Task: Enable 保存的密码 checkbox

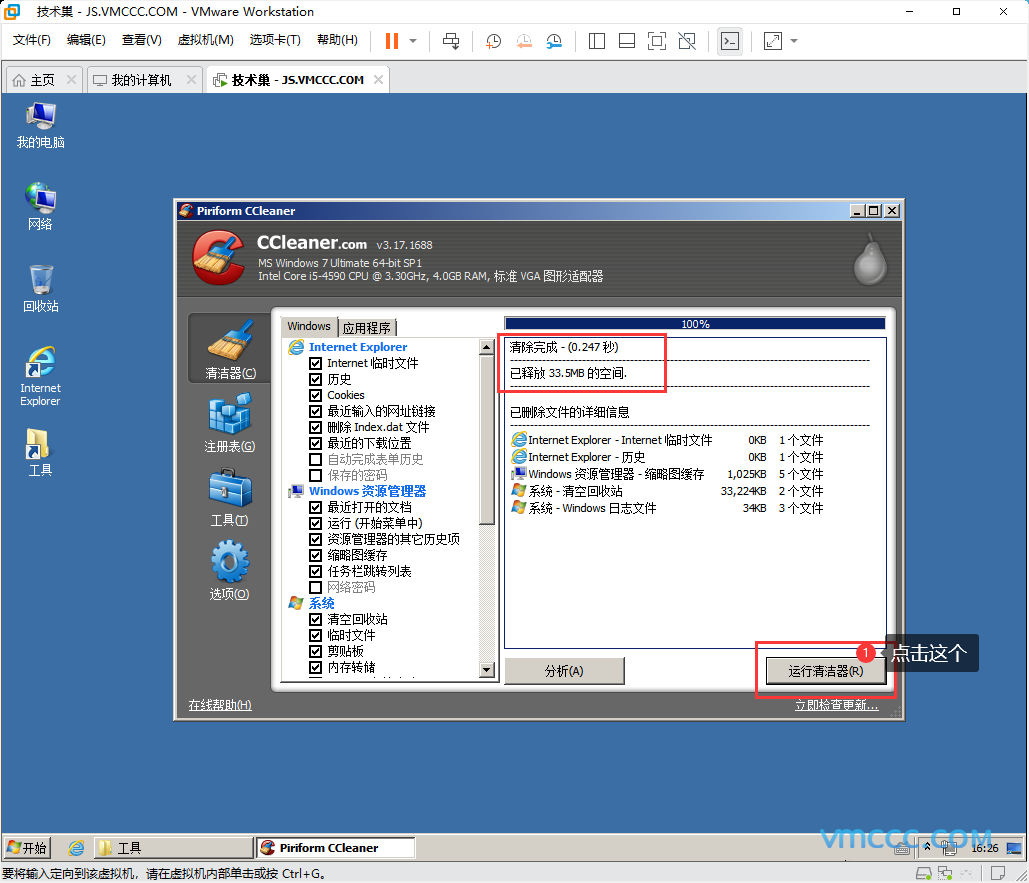Action: coord(316,475)
